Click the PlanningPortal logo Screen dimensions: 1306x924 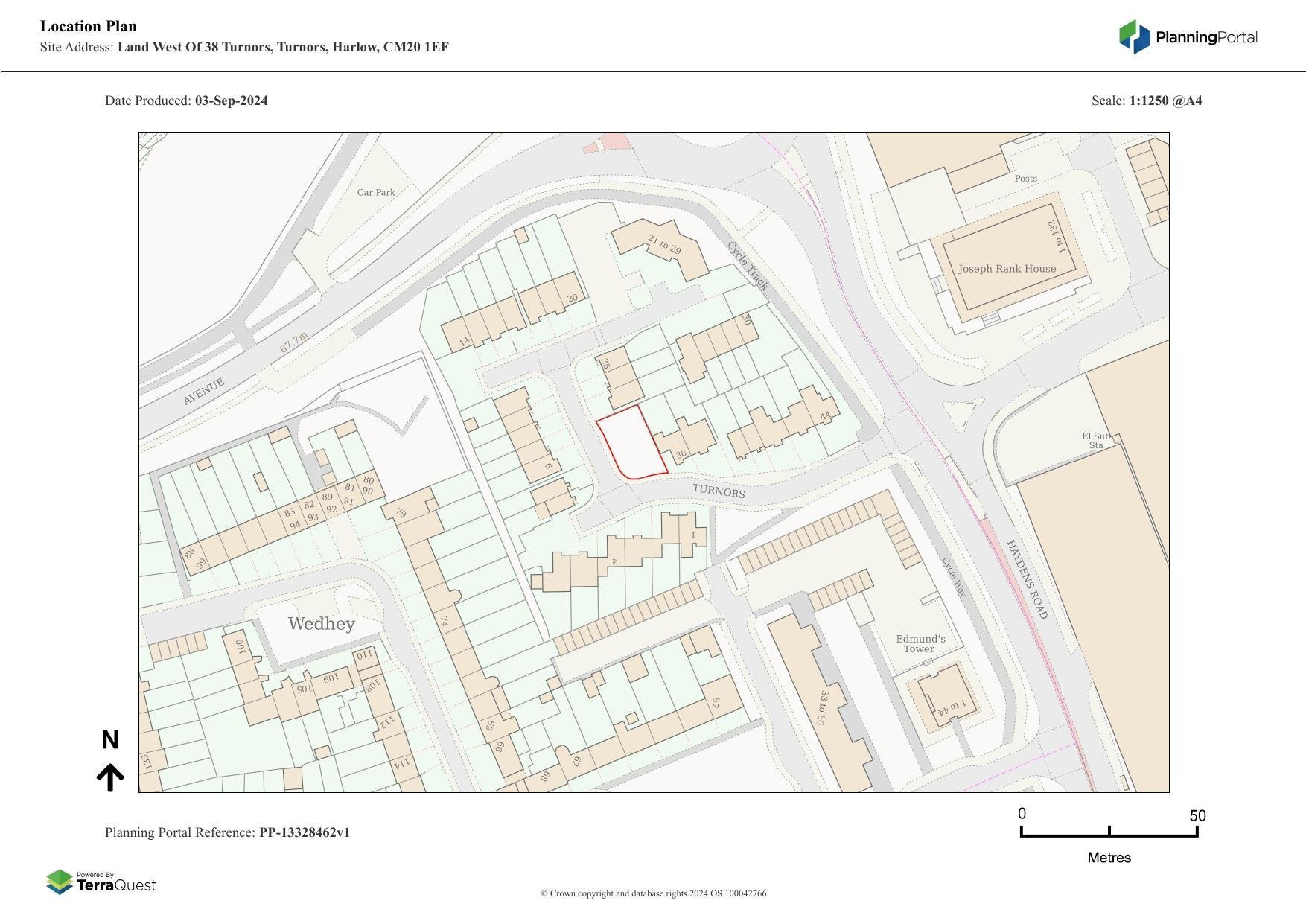click(1188, 37)
